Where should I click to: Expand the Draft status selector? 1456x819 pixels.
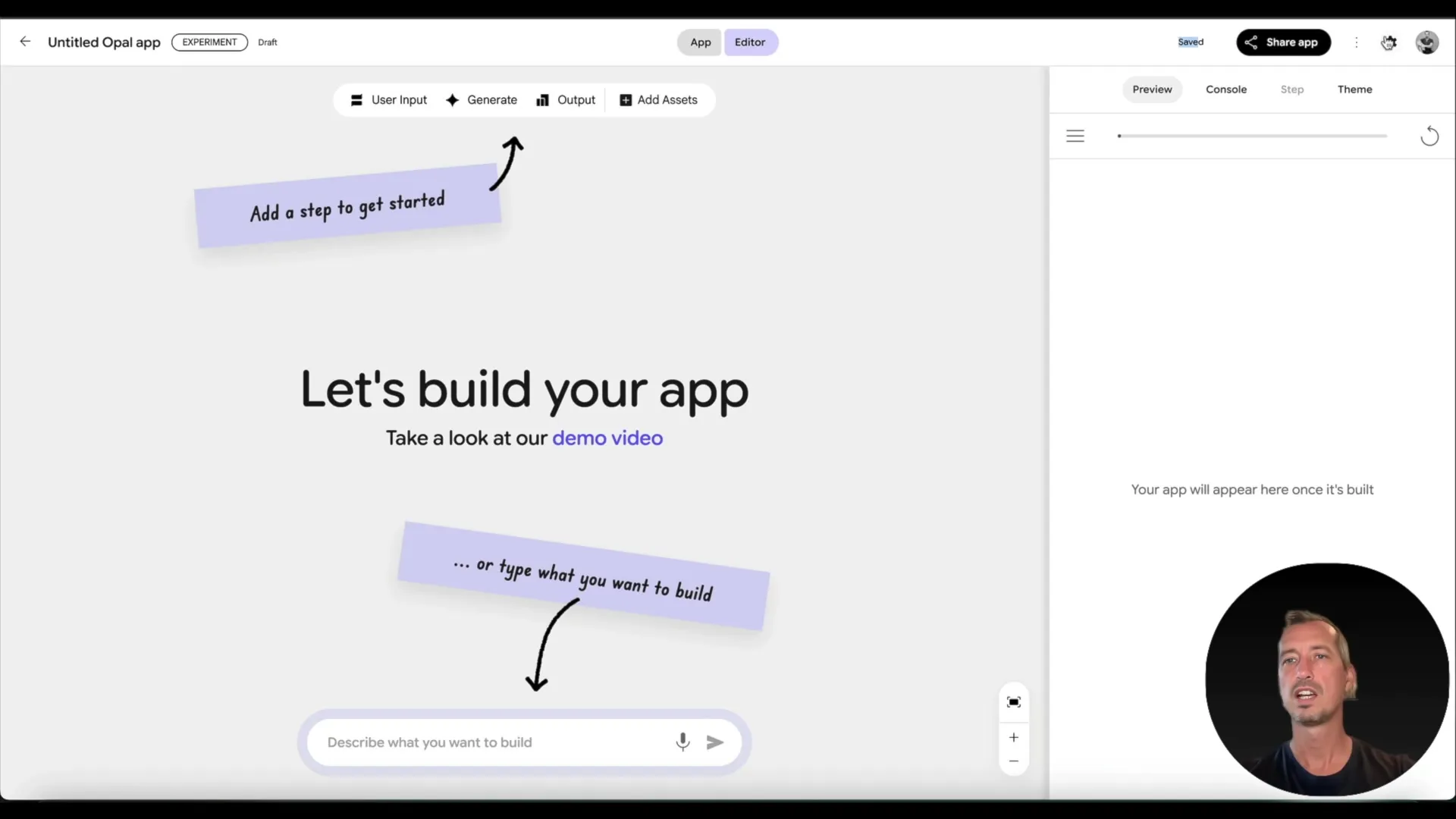pyautogui.click(x=267, y=42)
